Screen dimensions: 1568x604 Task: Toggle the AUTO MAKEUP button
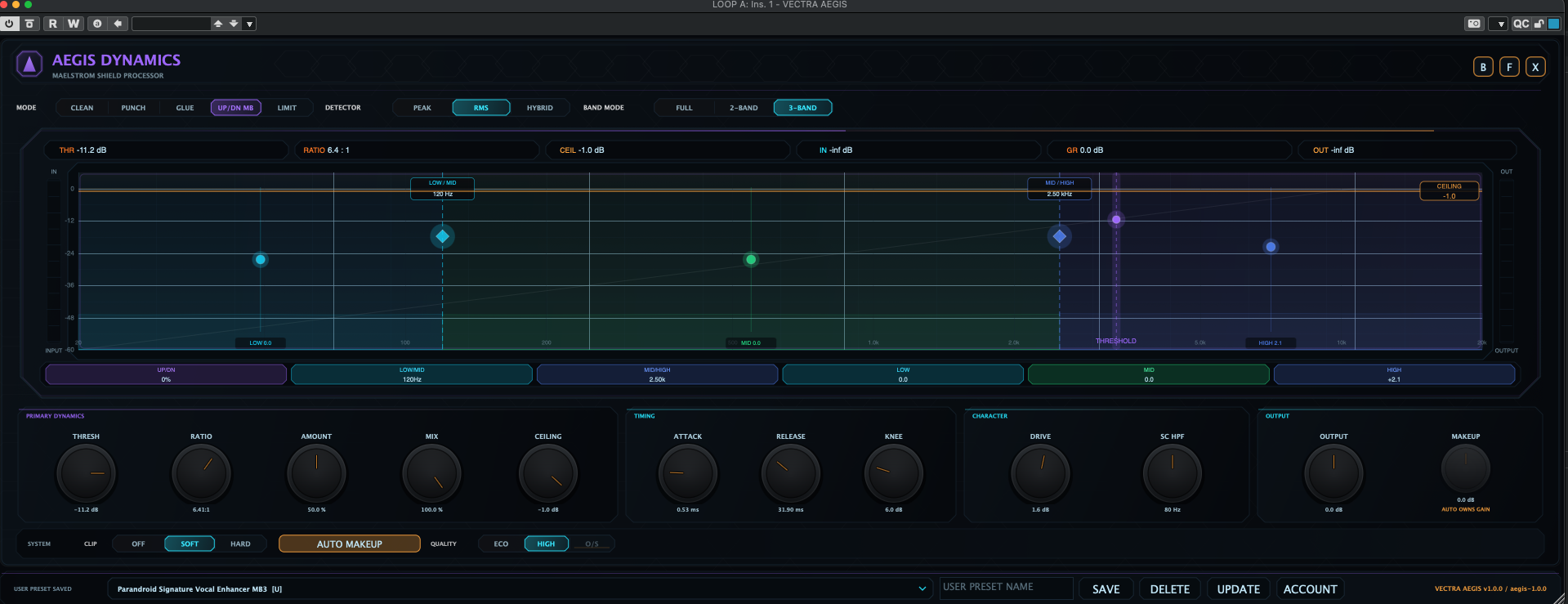tap(350, 544)
